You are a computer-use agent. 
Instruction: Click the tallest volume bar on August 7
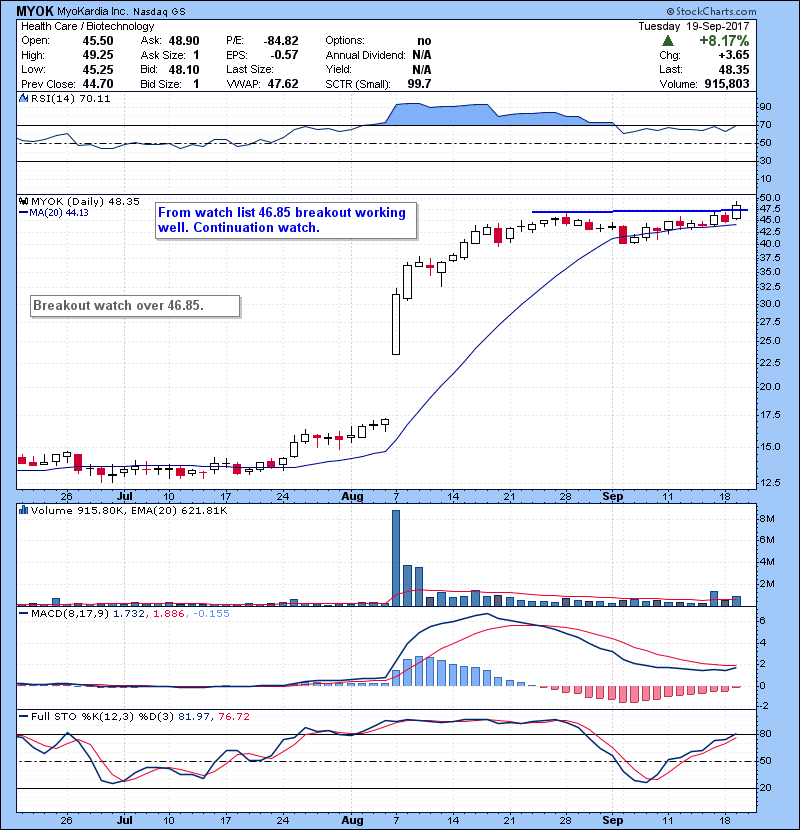click(396, 558)
